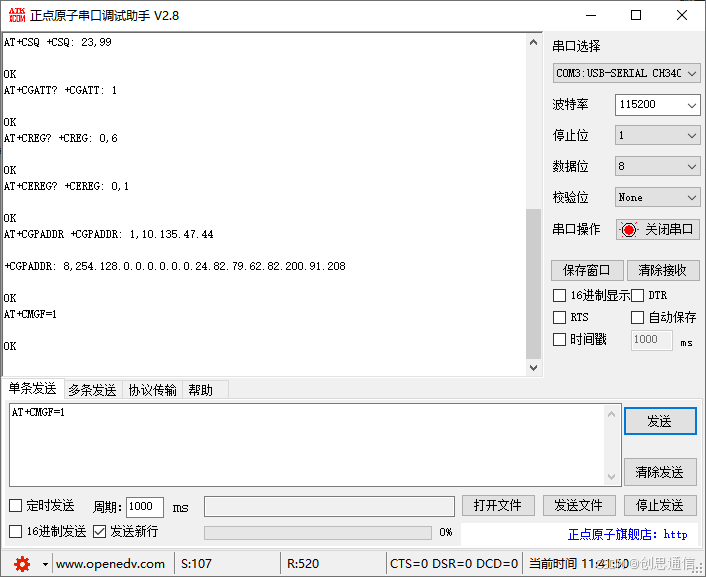Click www.openedv.com in status bar
706x577 pixels.
110,564
